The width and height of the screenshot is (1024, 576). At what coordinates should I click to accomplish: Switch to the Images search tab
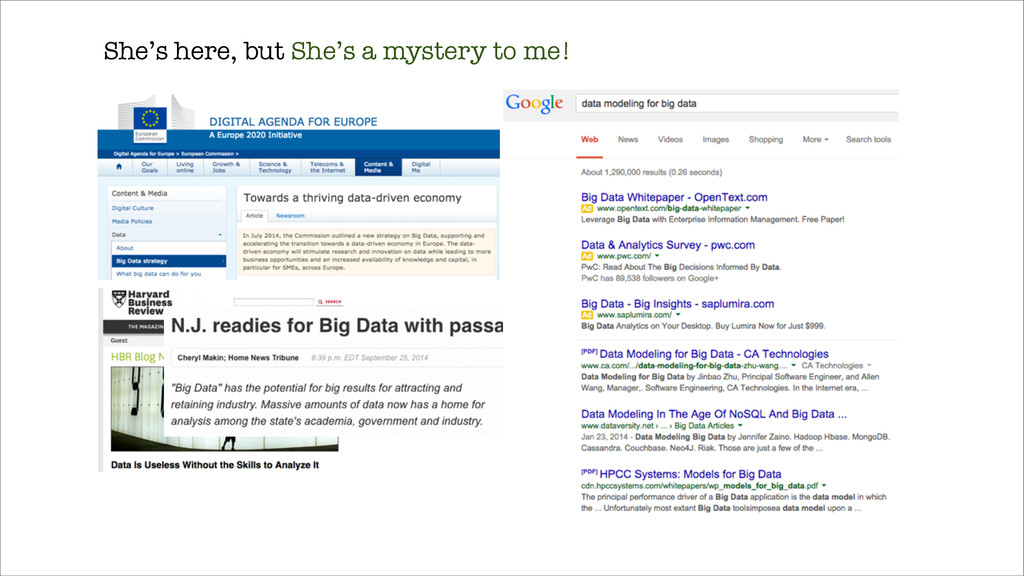(715, 139)
